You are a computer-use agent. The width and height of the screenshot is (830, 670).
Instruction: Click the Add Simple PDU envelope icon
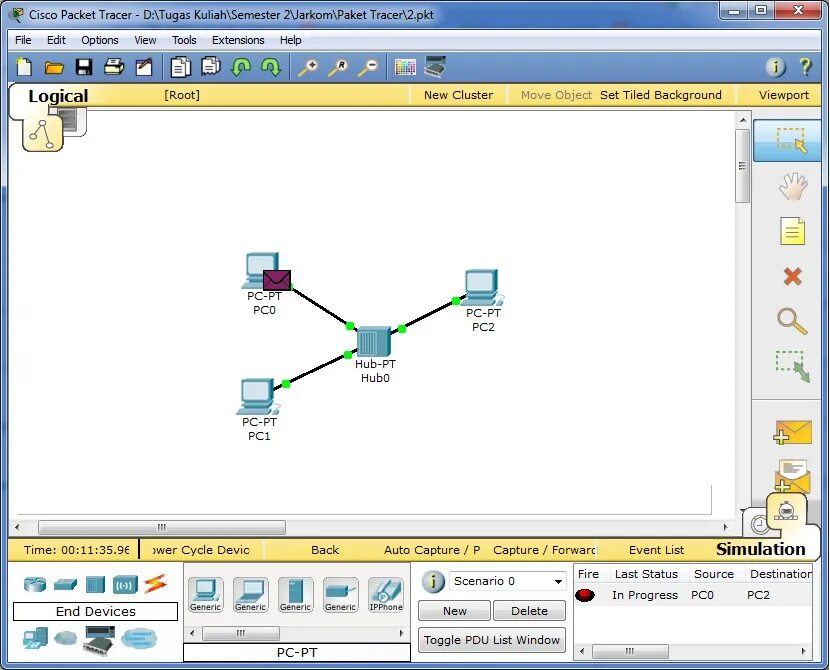point(792,432)
